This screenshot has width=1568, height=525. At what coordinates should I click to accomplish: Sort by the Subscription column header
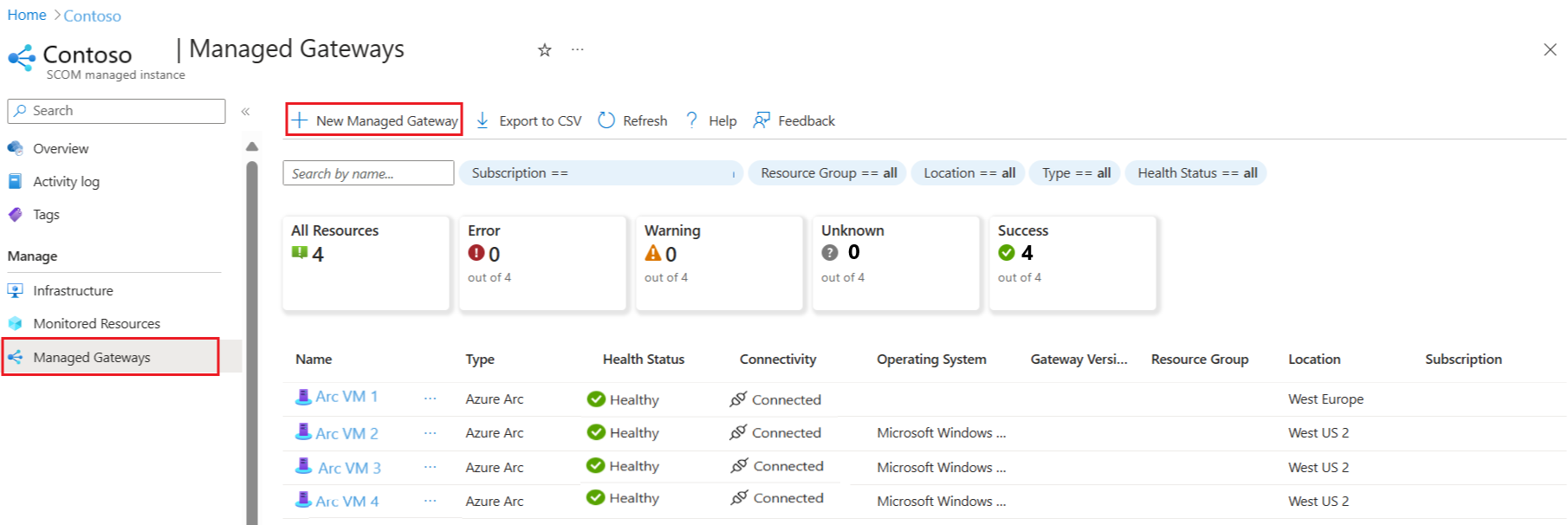click(x=1463, y=359)
